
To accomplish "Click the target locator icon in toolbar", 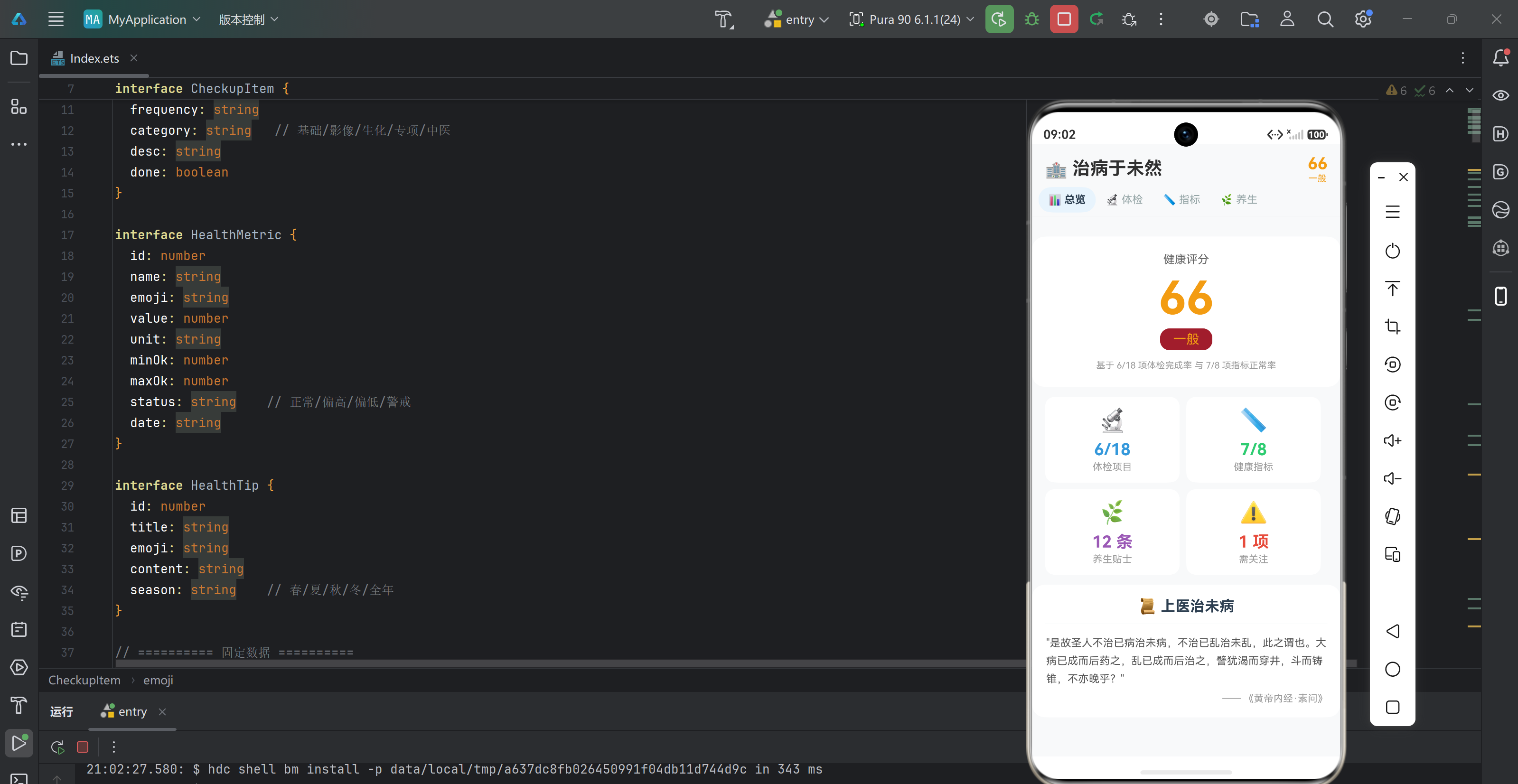I will 1211,19.
